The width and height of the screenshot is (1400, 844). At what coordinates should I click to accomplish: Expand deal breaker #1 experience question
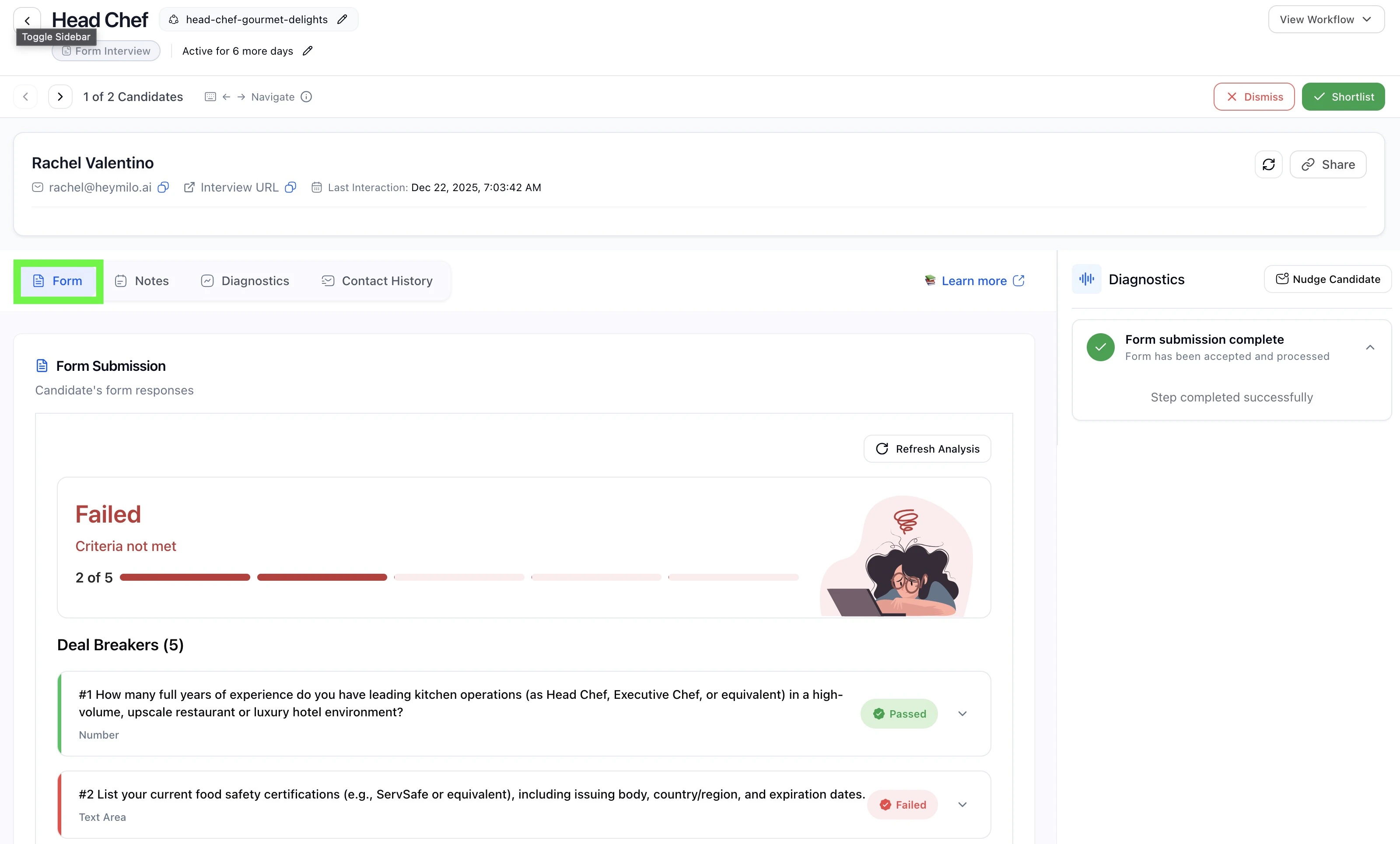click(962, 714)
